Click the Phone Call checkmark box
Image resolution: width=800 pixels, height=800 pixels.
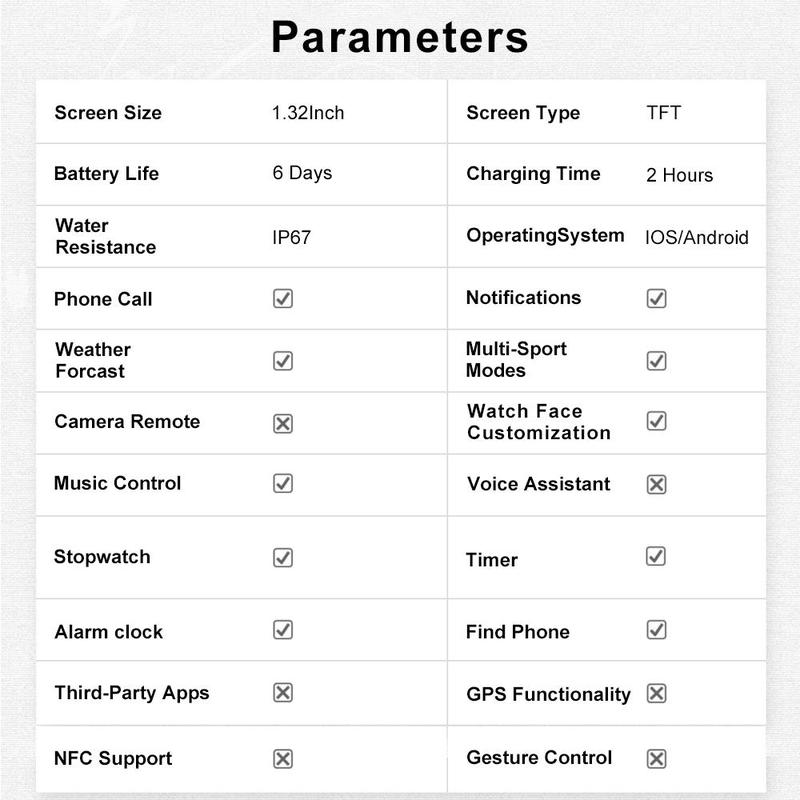tap(283, 298)
